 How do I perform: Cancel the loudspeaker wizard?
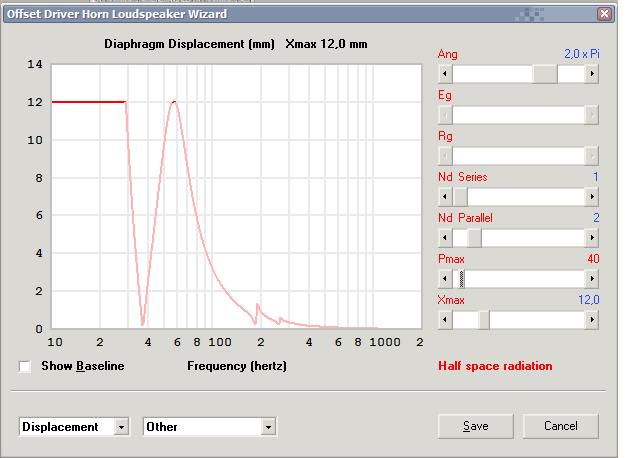pos(561,426)
